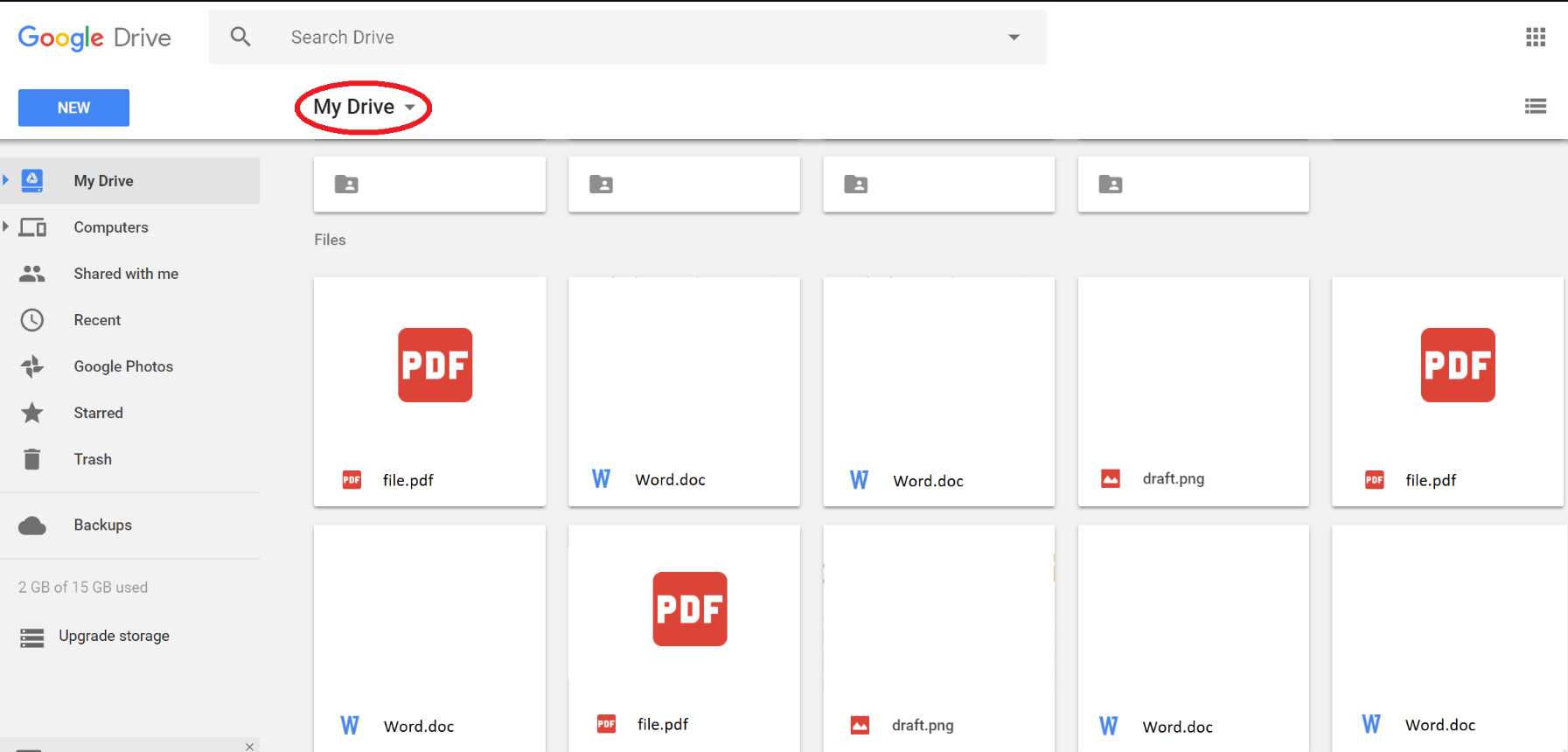Expand the Computers tree arrow
The height and width of the screenshot is (752, 1568).
click(6, 226)
